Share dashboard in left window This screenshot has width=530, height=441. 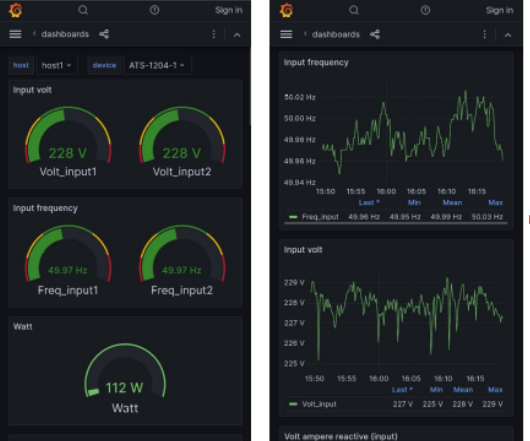(104, 34)
